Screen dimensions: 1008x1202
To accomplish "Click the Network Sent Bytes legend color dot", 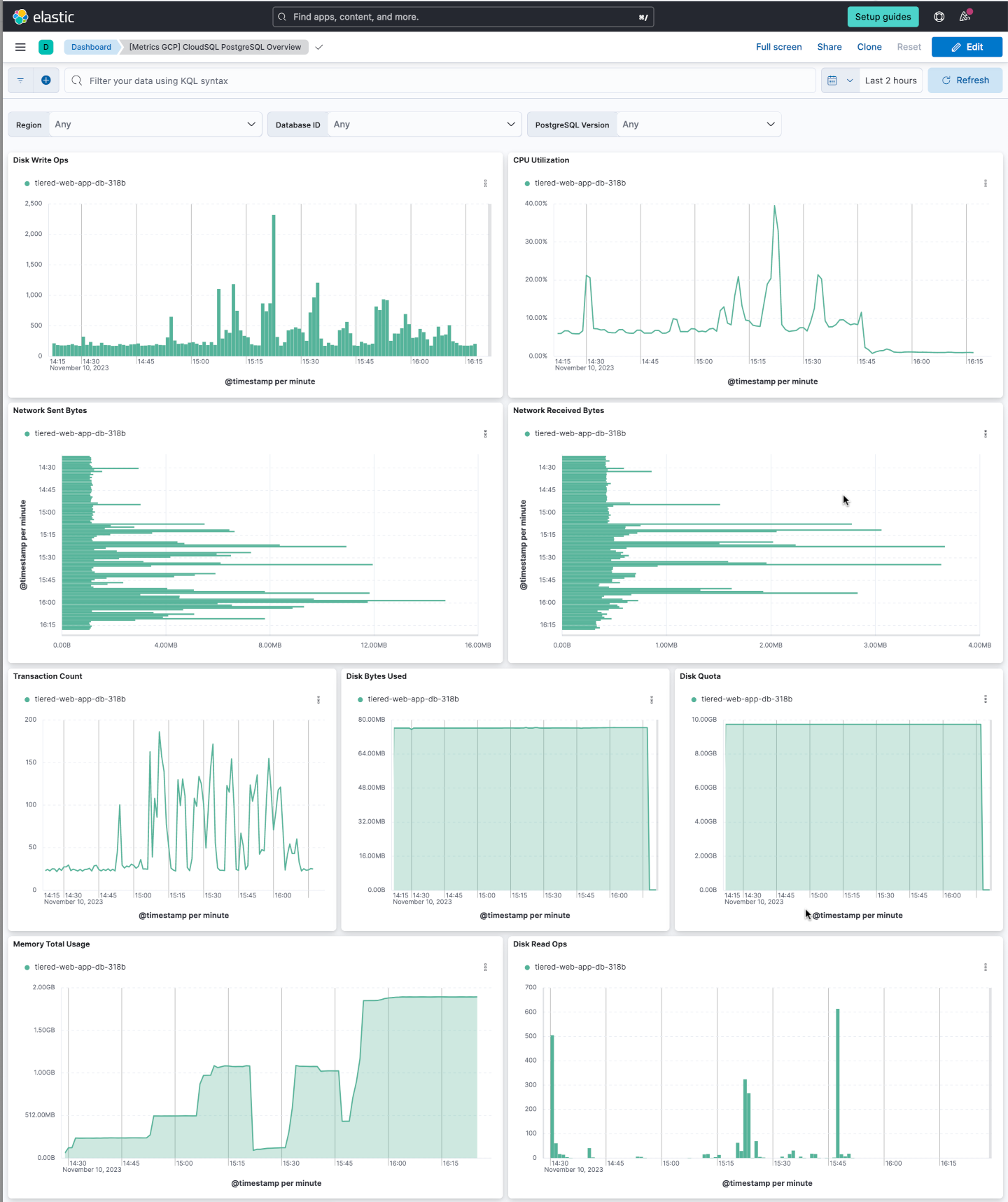I will [27, 434].
